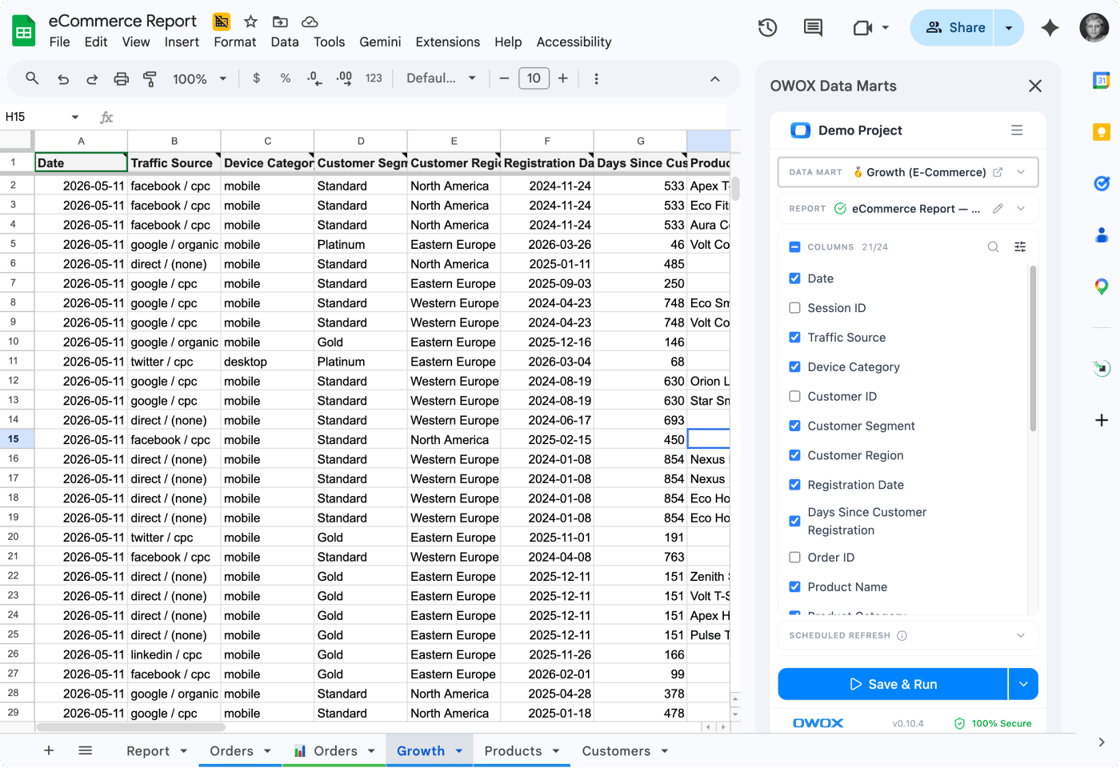Open the Extensions menu

448,42
